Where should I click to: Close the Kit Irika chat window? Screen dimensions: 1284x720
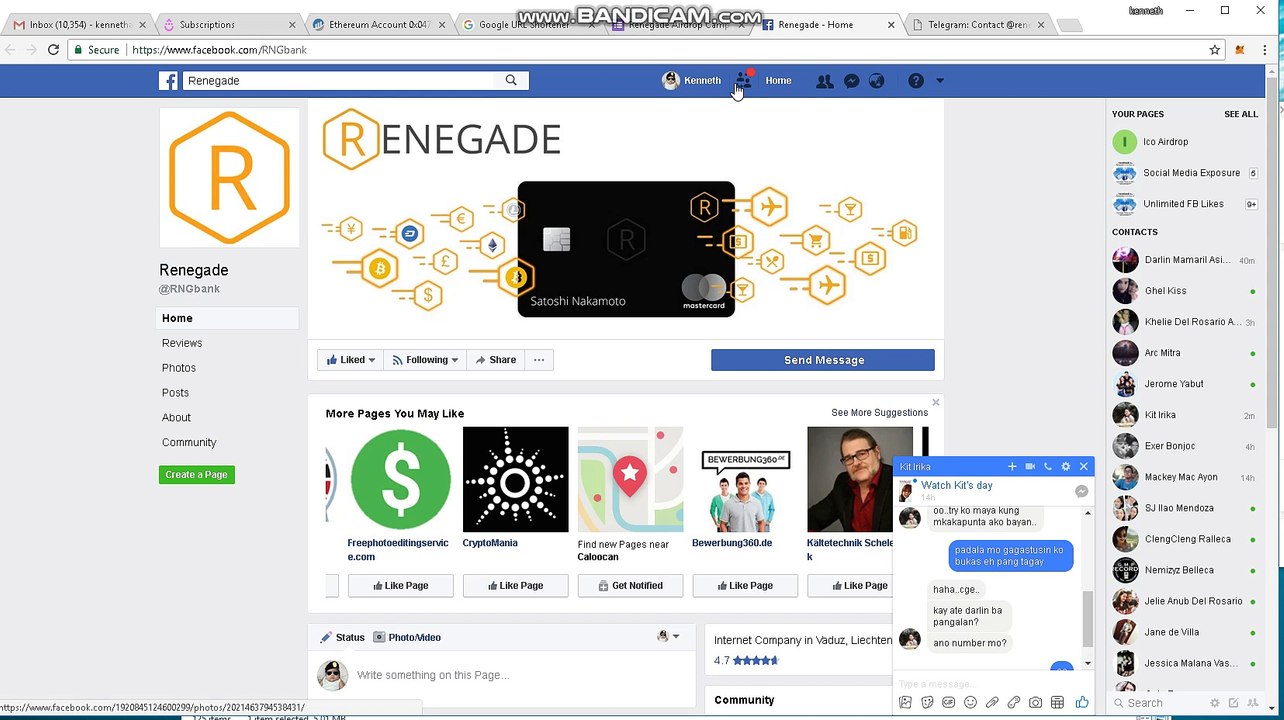[1083, 467]
